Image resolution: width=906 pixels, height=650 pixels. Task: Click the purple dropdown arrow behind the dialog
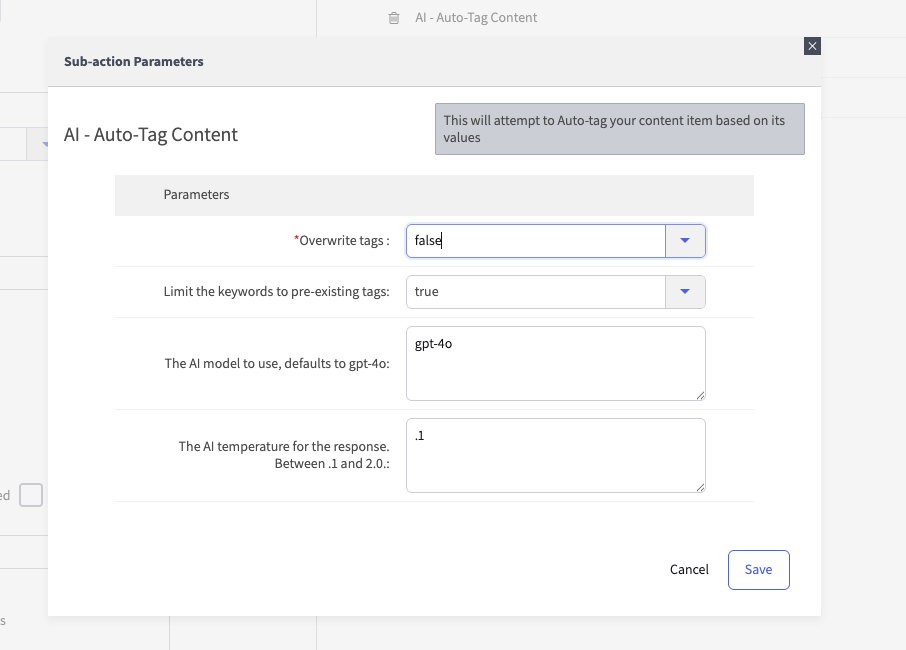click(x=44, y=145)
